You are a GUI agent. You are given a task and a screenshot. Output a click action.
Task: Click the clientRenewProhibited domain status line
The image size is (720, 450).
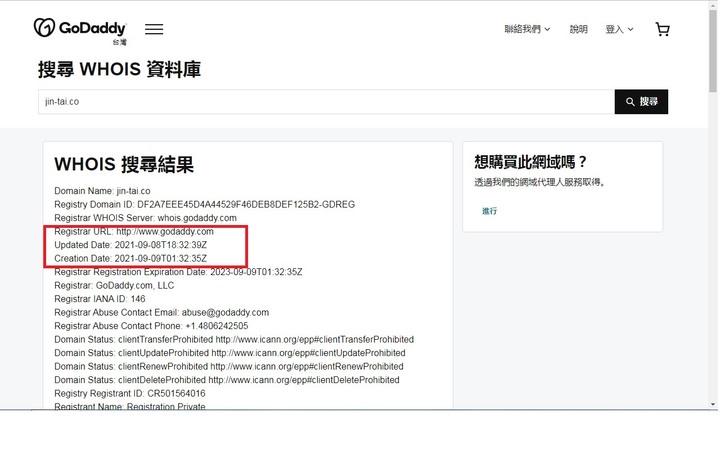229,366
